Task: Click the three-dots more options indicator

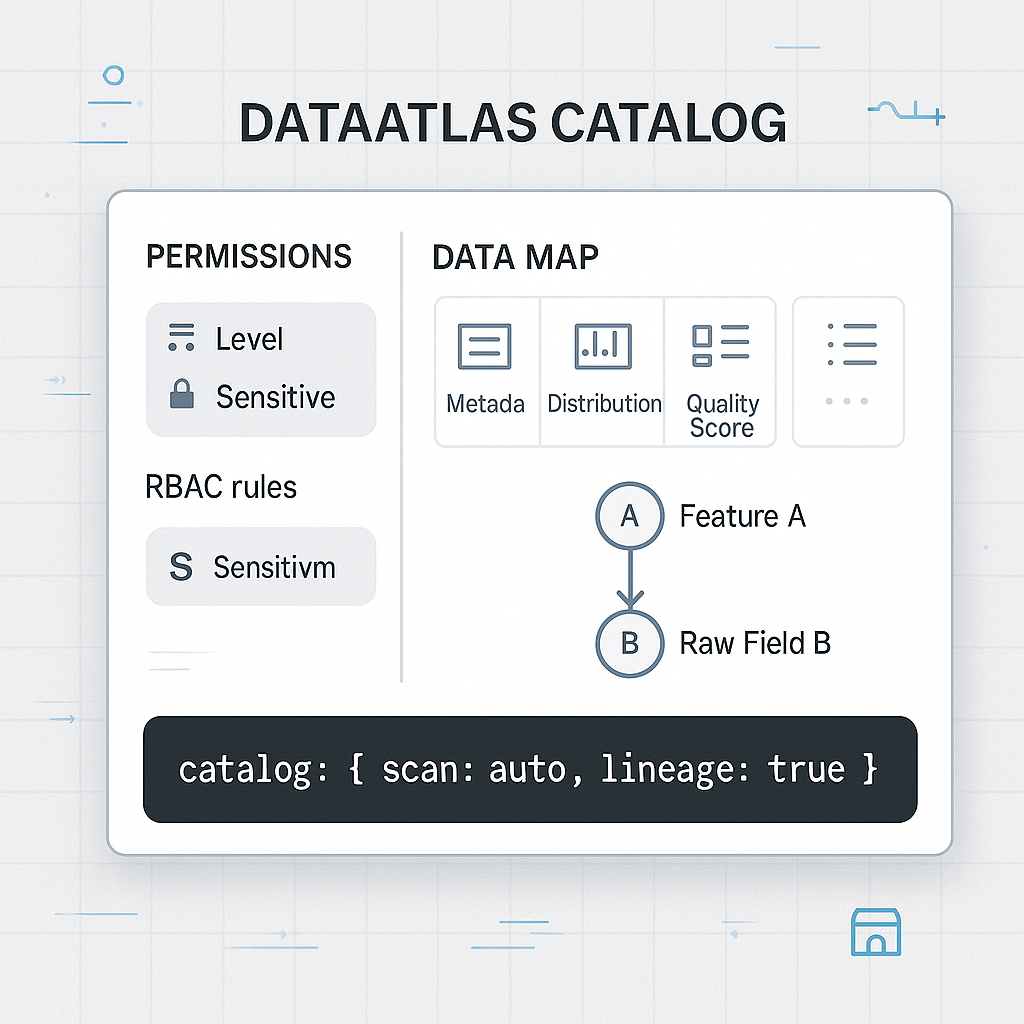Action: 847,401
